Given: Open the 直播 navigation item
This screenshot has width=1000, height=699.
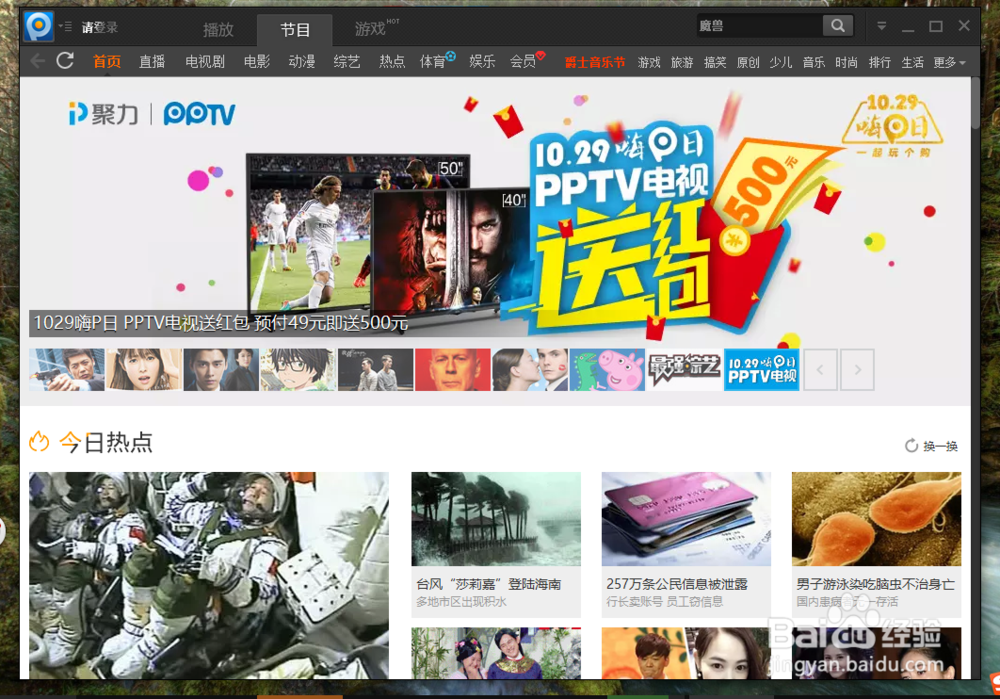Looking at the screenshot, I should (x=152, y=62).
